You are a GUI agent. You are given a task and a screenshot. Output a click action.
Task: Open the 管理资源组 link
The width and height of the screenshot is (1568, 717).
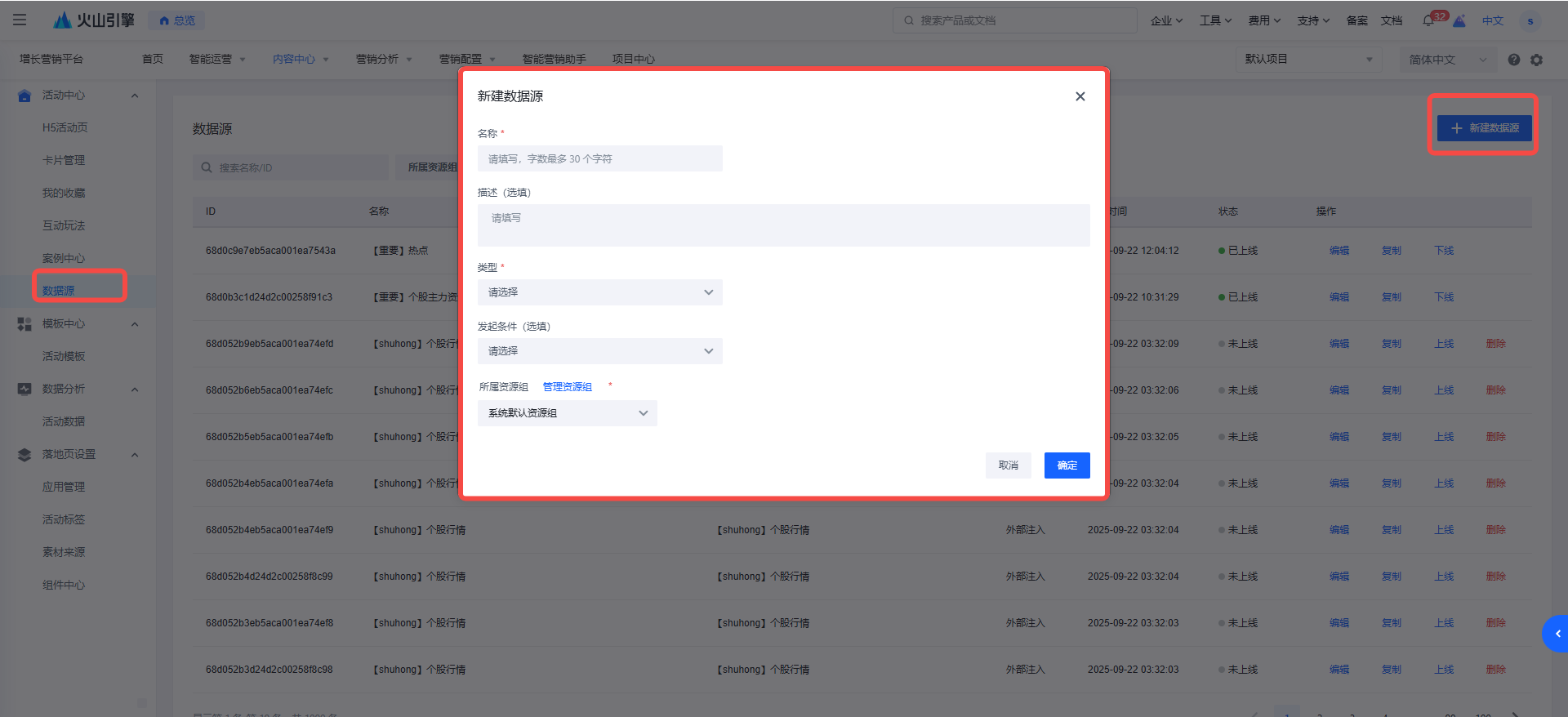click(567, 387)
